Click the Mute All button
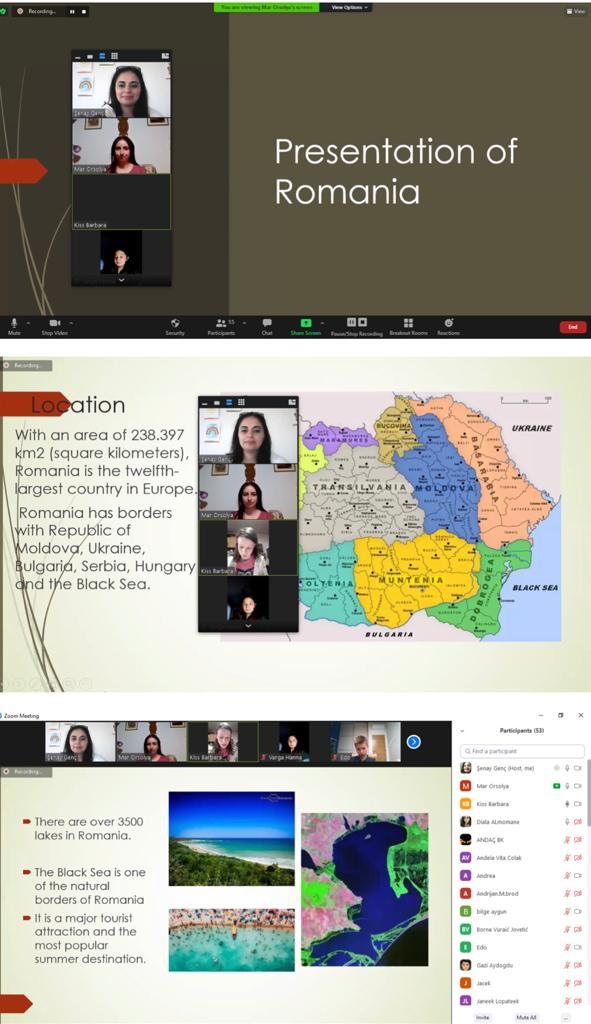Image resolution: width=591 pixels, height=1024 pixels. [x=526, y=1017]
